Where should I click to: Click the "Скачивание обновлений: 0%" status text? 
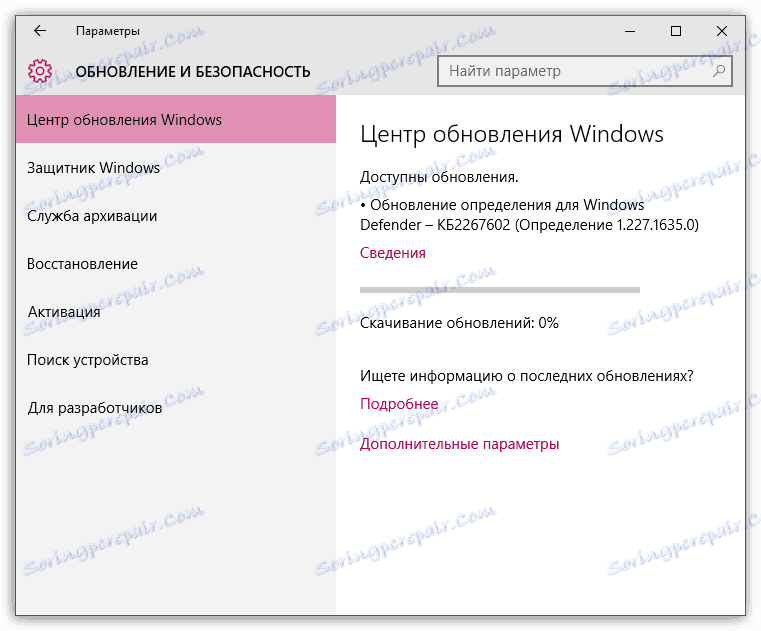coord(459,323)
